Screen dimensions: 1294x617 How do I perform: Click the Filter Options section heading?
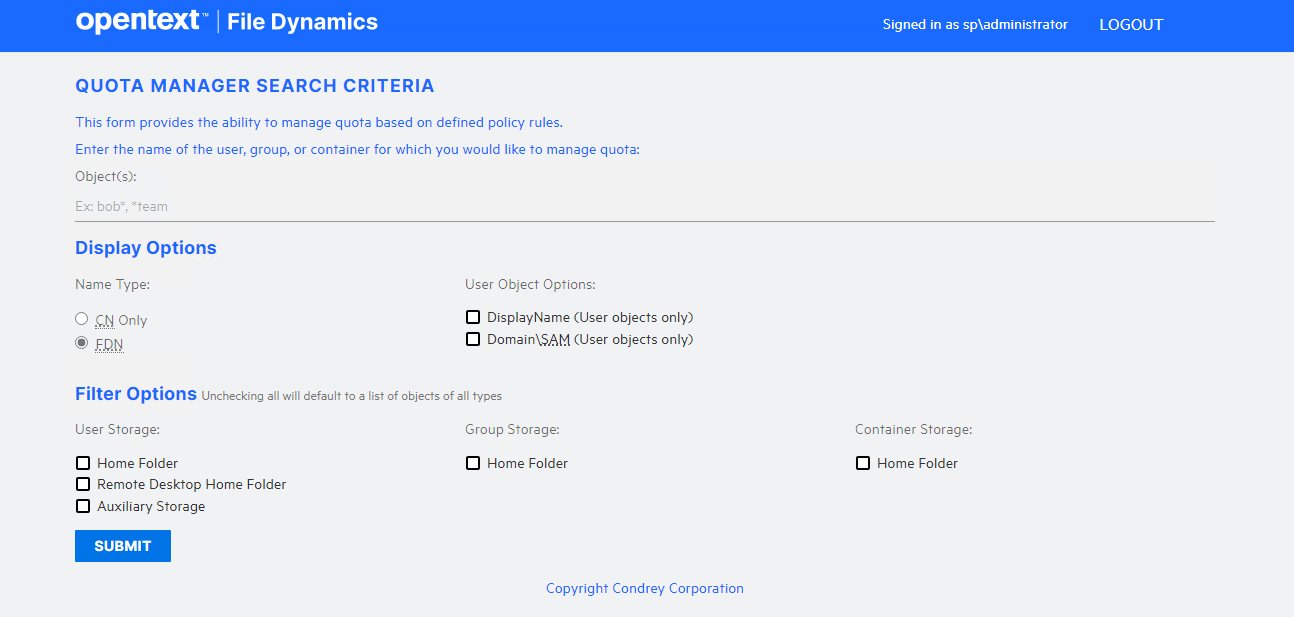tap(136, 394)
